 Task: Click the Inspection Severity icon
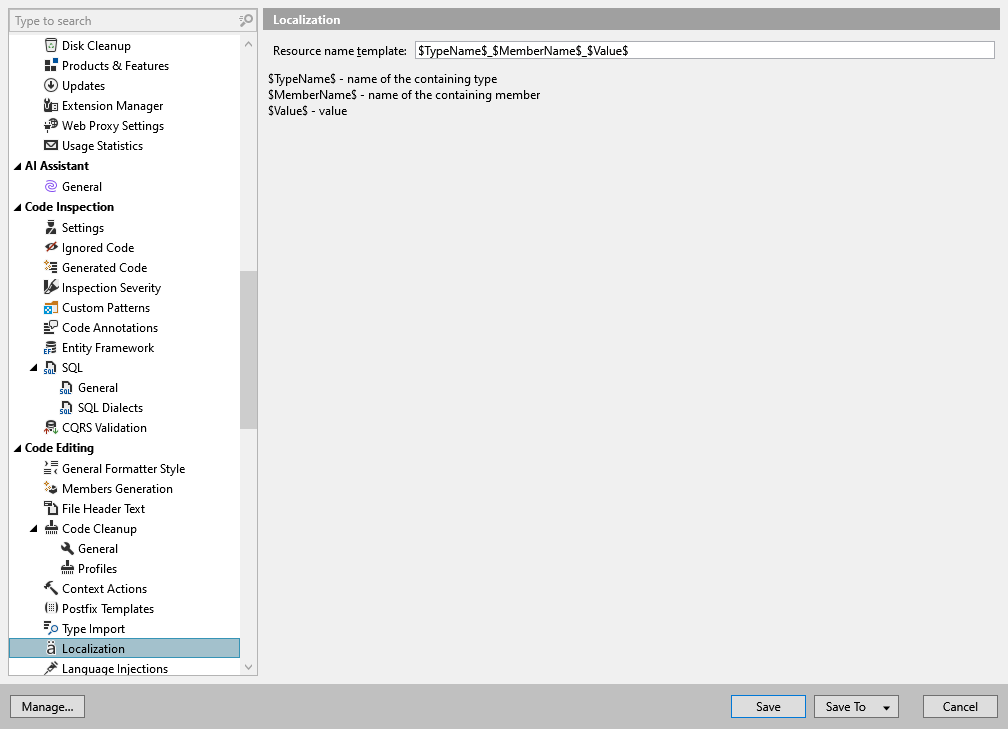(51, 287)
